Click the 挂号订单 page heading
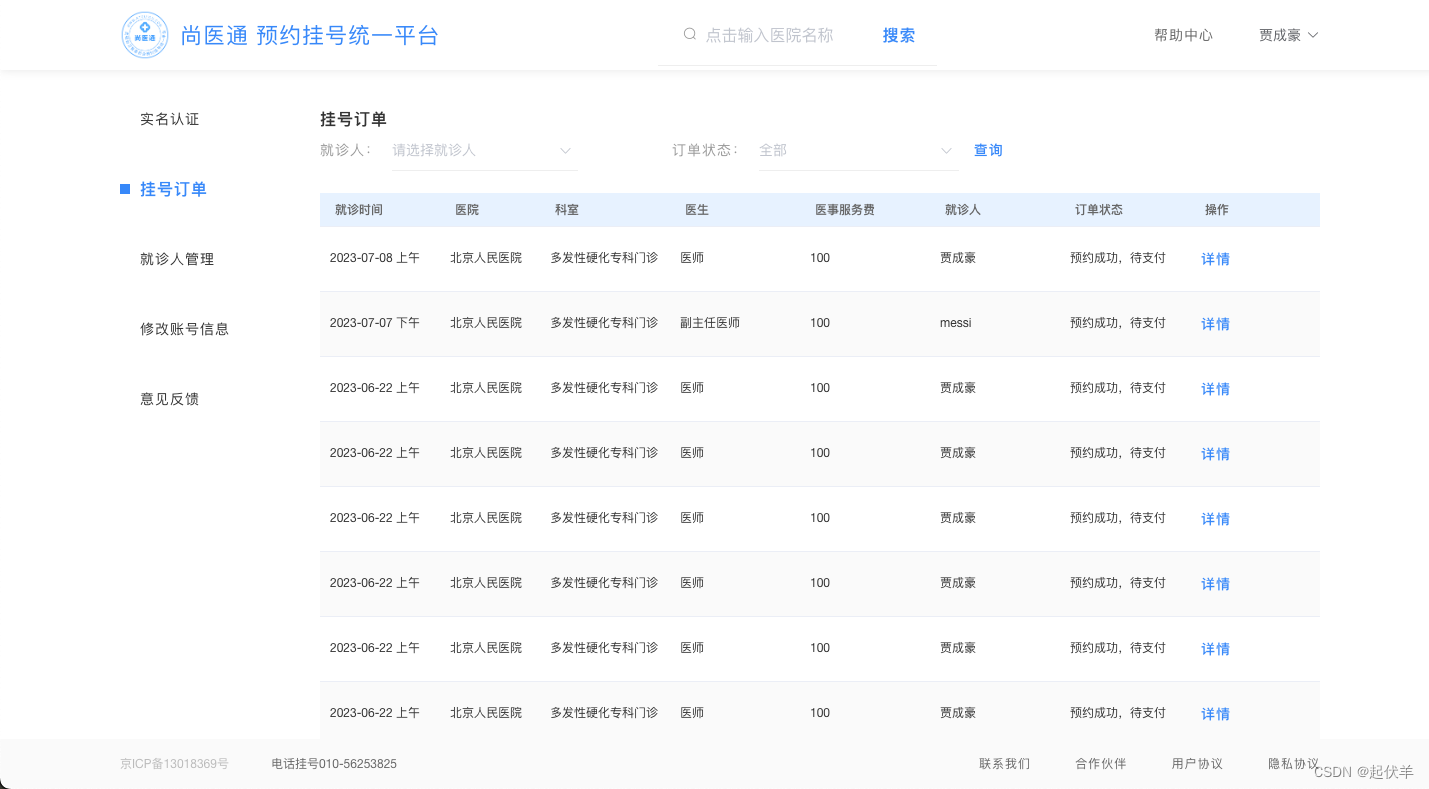This screenshot has height=789, width=1429. [x=353, y=119]
